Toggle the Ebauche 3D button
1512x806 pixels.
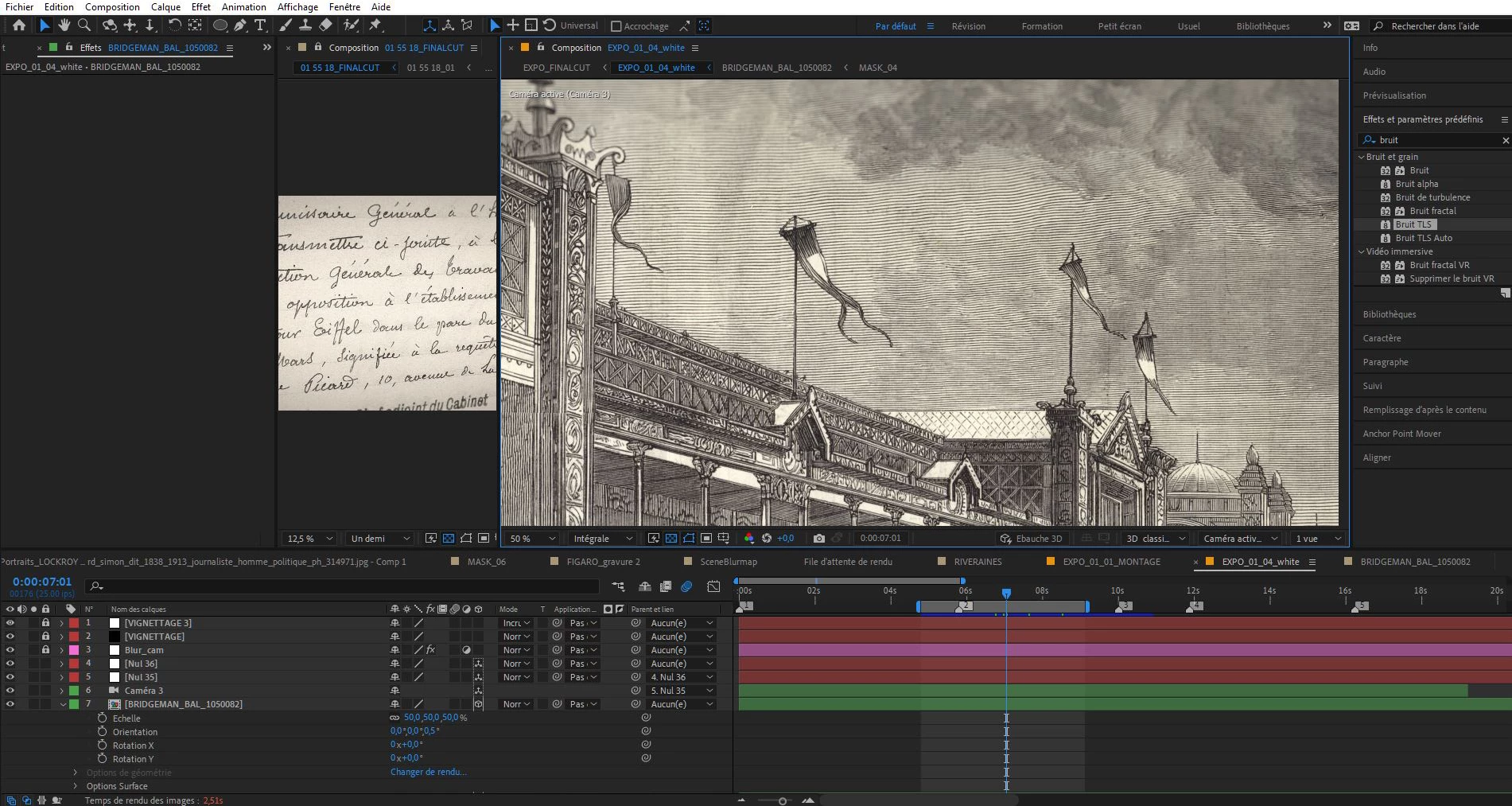1031,539
